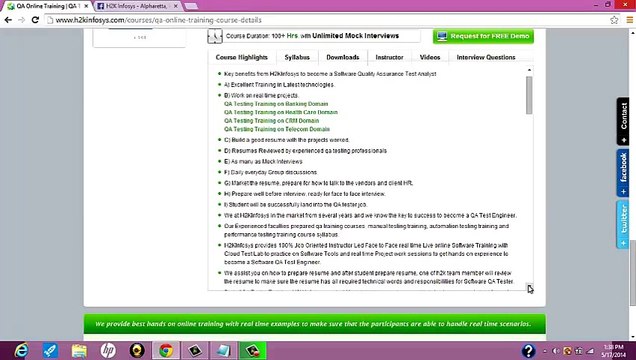Click the content panel scroll-up arrow
636x360 pixels.
[x=529, y=70]
